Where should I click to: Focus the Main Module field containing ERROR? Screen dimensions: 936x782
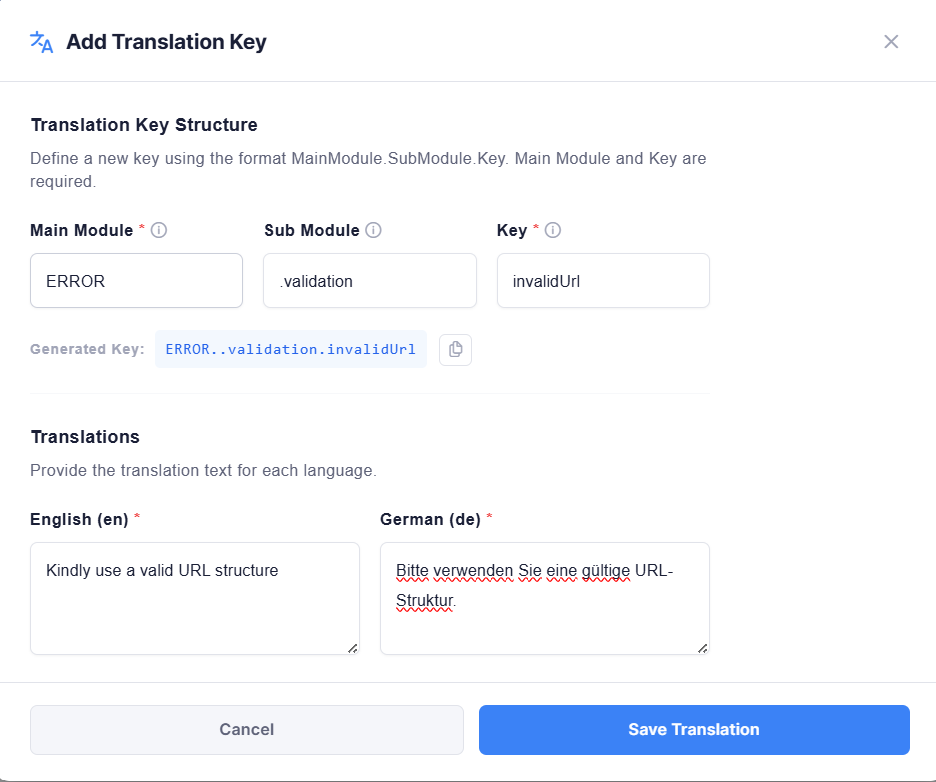tap(136, 281)
